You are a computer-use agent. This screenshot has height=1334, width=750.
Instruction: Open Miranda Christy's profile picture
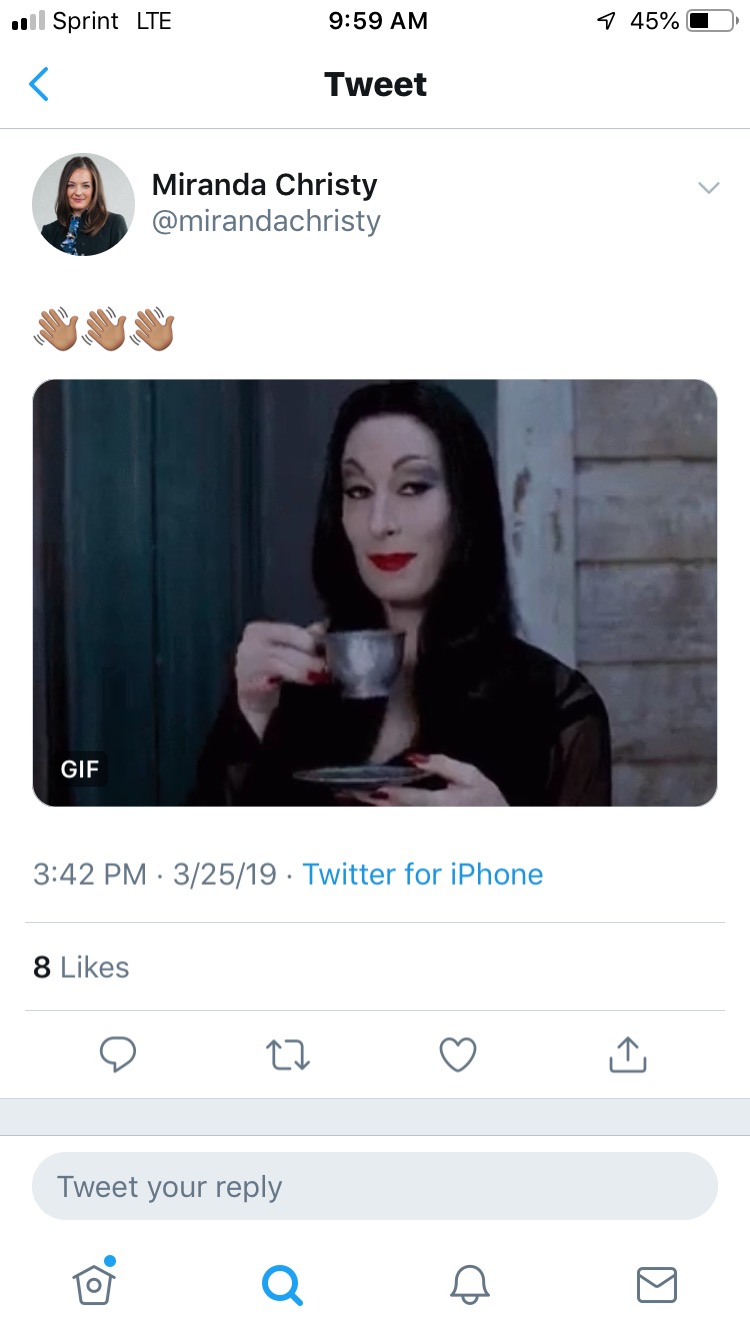[84, 204]
